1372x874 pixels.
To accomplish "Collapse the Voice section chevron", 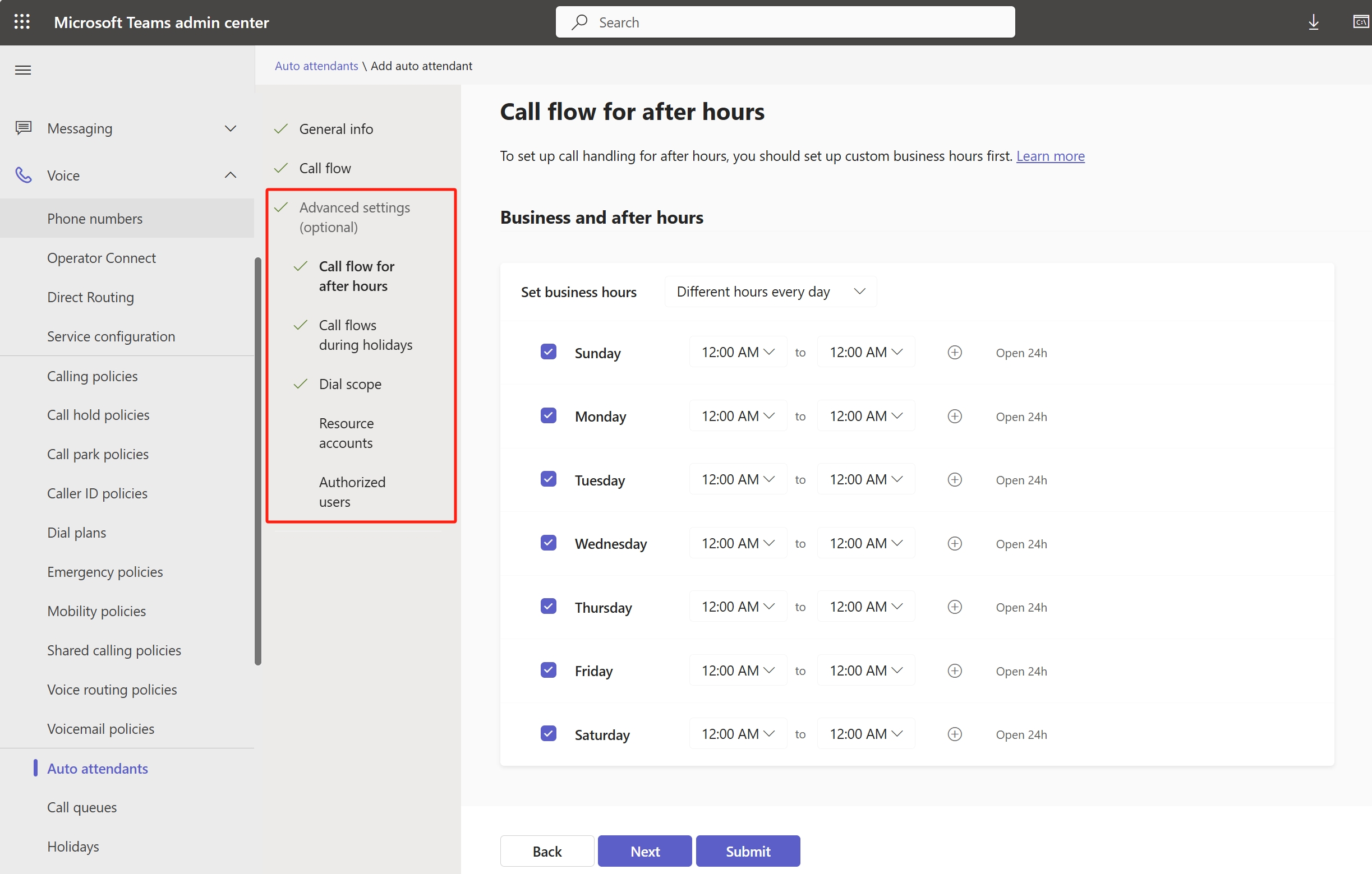I will click(x=230, y=175).
